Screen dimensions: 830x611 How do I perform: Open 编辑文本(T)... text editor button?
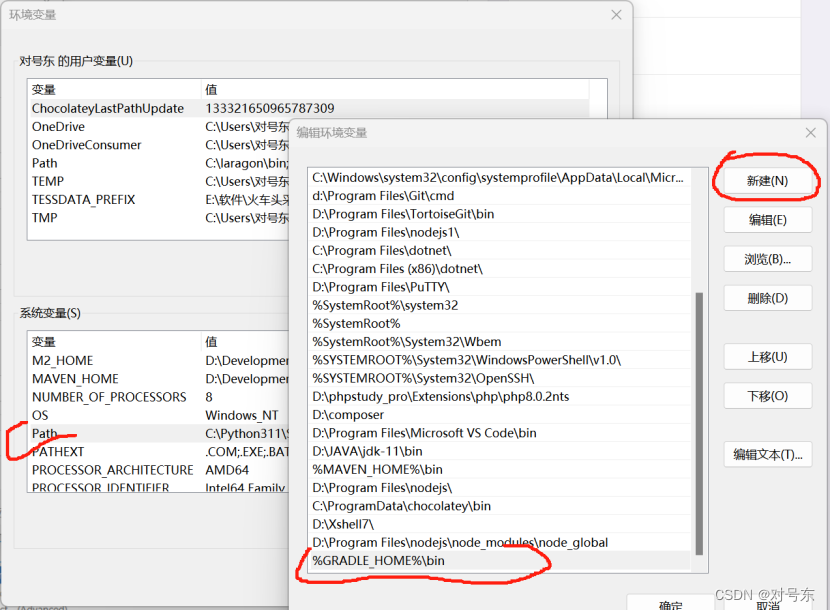pyautogui.click(x=767, y=454)
